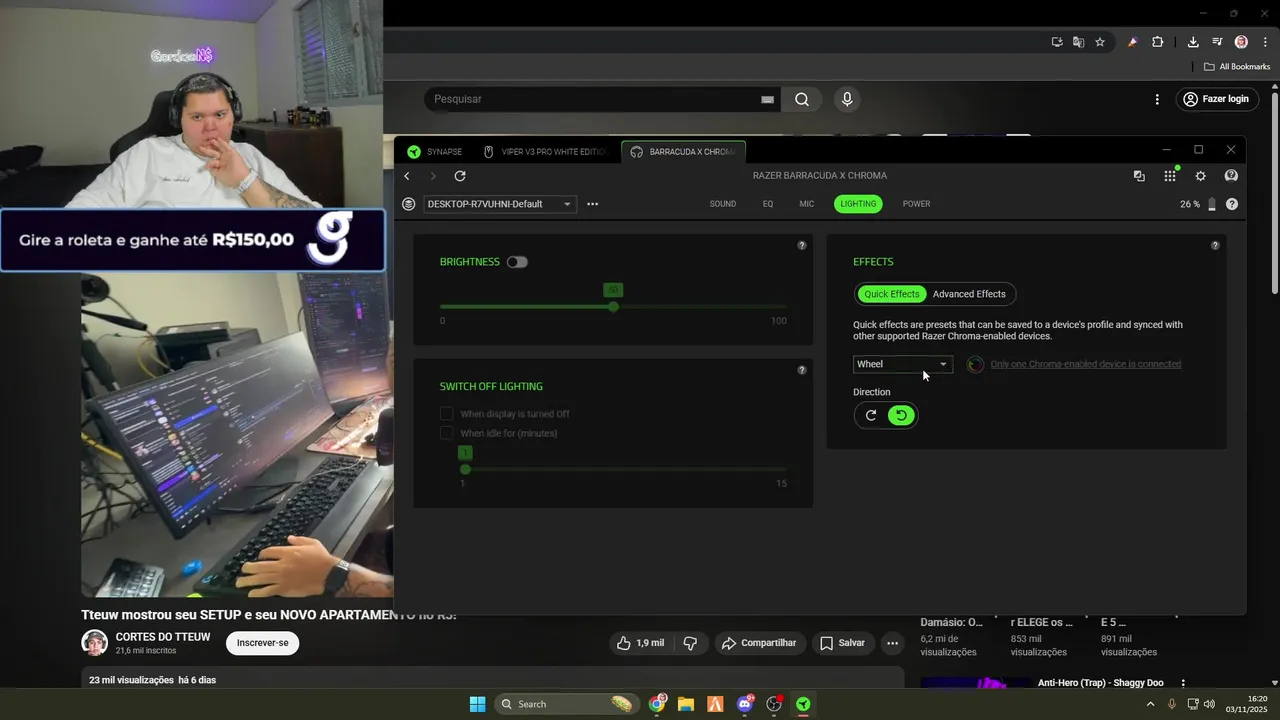The image size is (1280, 720).
Task: Switch to the SOUND tab
Action: tap(723, 204)
